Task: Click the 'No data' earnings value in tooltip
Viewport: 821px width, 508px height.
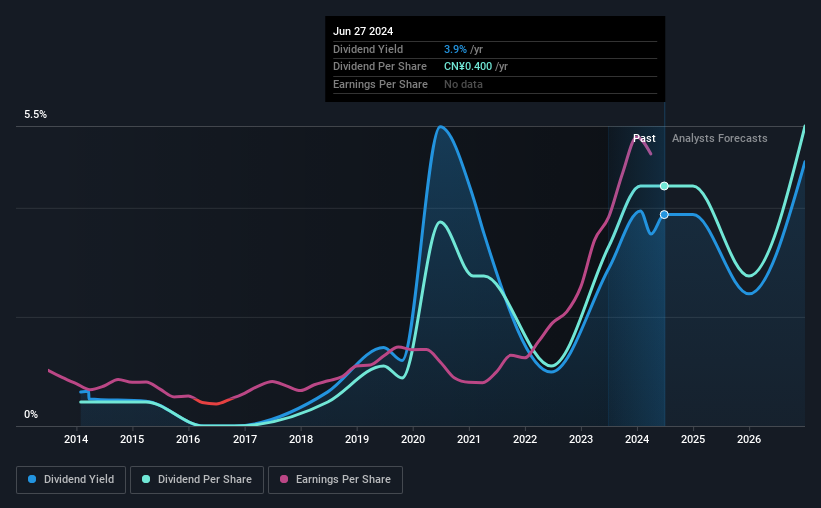Action: coord(463,84)
